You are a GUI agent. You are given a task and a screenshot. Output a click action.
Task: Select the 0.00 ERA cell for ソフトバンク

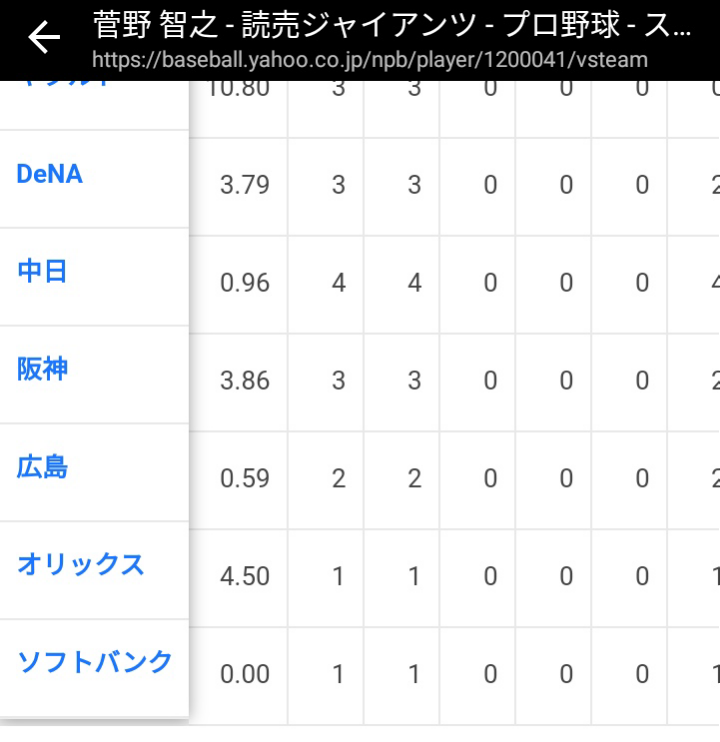coord(245,674)
